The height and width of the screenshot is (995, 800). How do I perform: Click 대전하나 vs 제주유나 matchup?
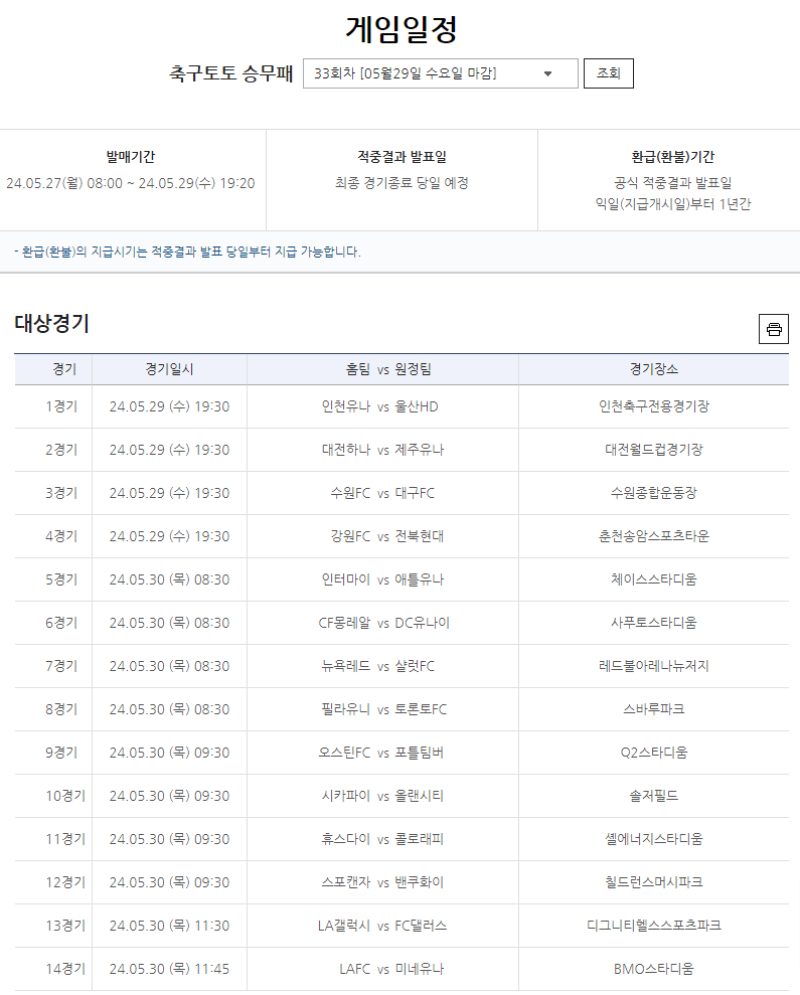point(383,450)
